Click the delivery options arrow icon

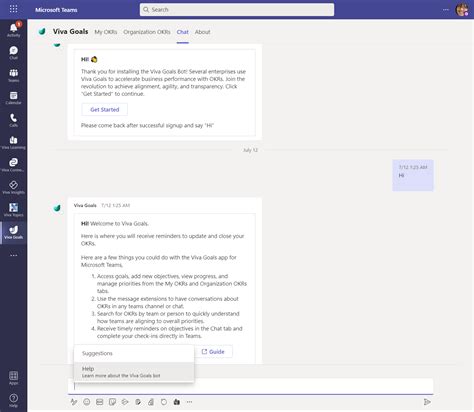(x=125, y=402)
